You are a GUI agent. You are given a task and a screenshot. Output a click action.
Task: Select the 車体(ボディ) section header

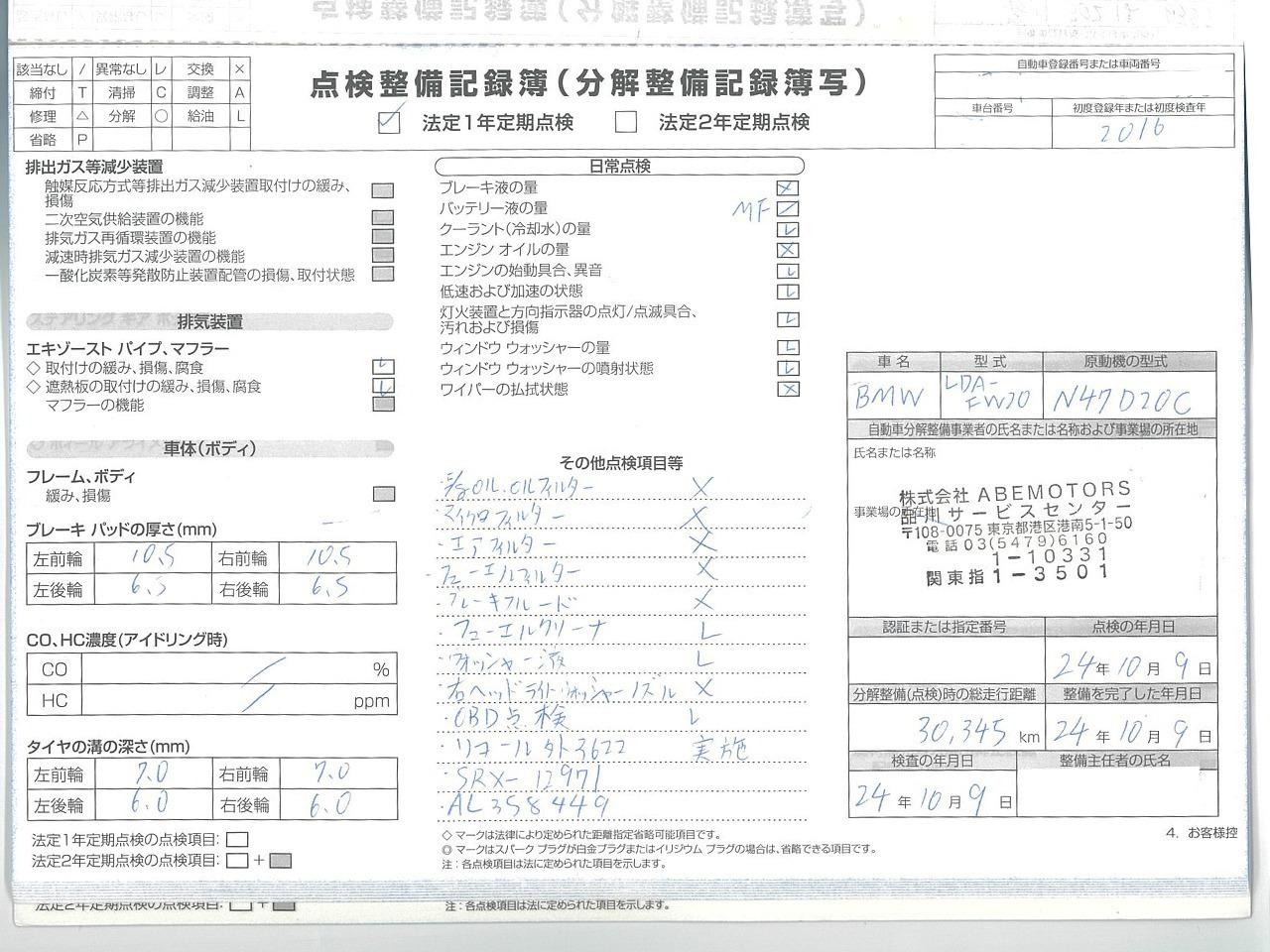(210, 449)
